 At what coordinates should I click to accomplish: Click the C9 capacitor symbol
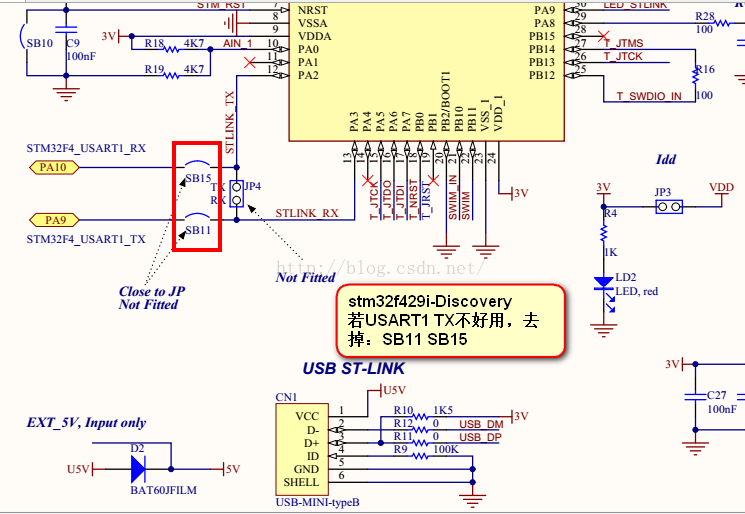tap(66, 29)
